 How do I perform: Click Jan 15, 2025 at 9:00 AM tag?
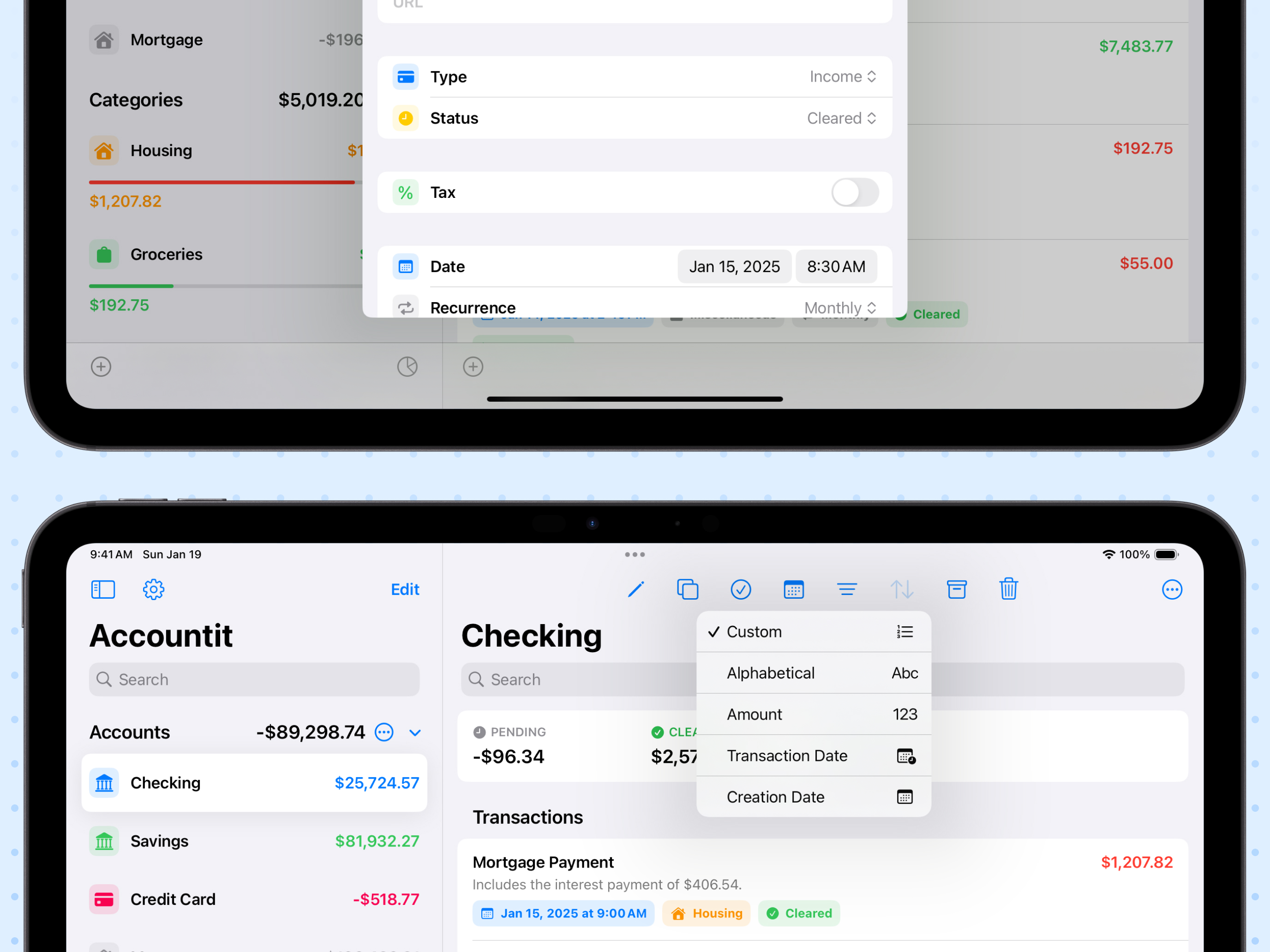pos(563,913)
